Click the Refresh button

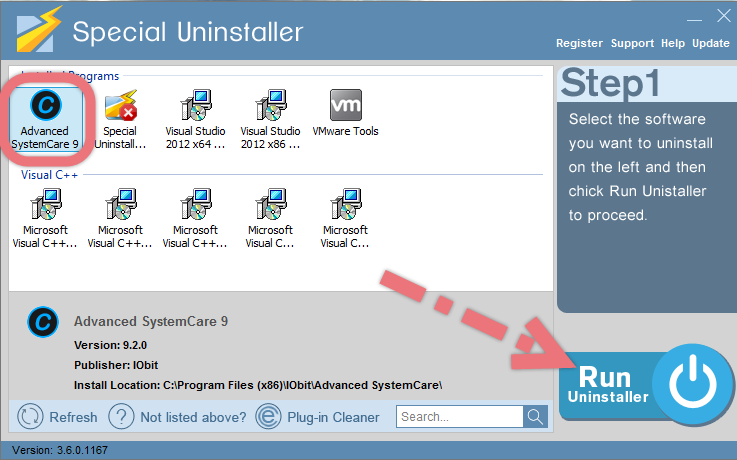point(57,417)
